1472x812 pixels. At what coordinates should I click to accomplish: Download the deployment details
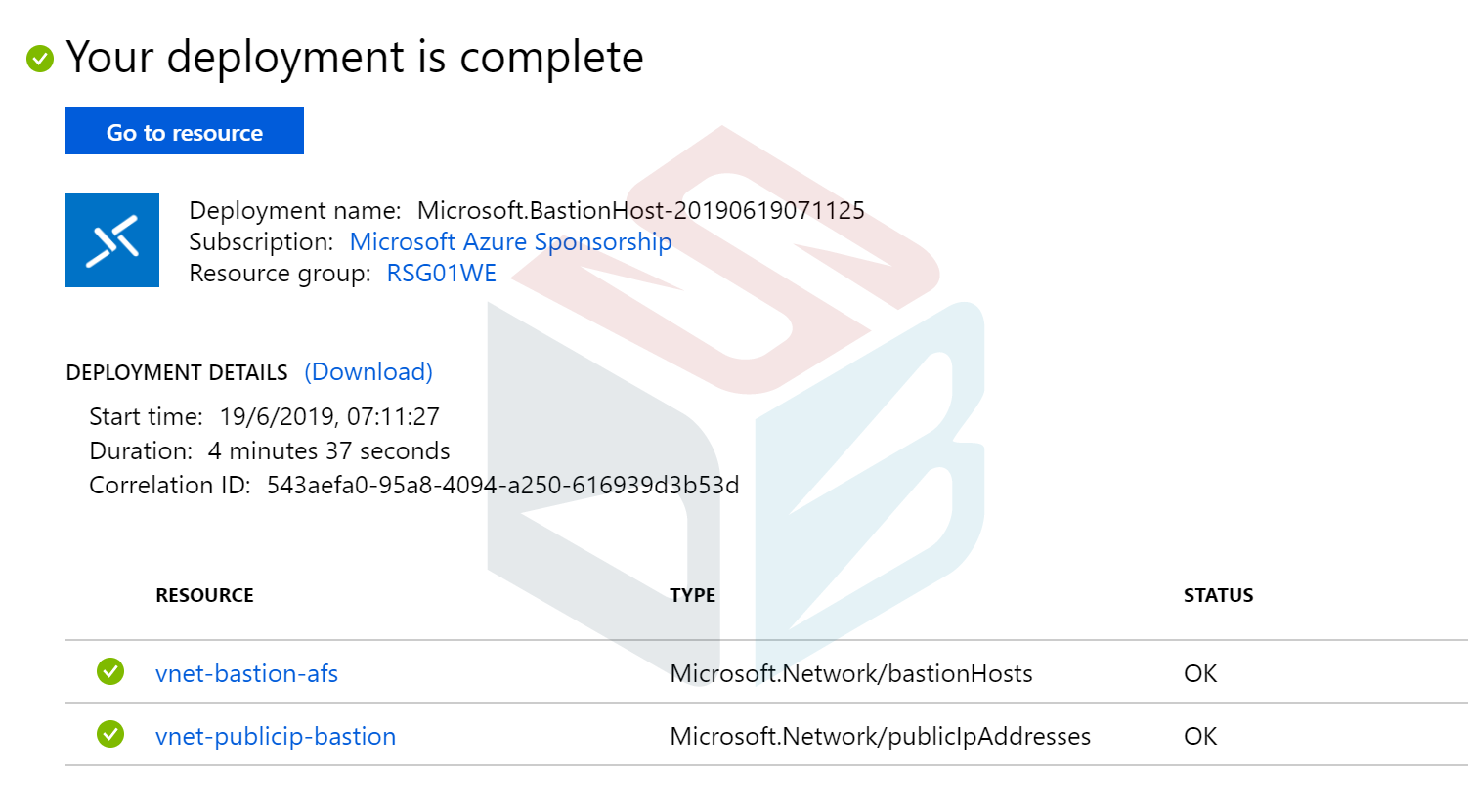click(x=368, y=372)
